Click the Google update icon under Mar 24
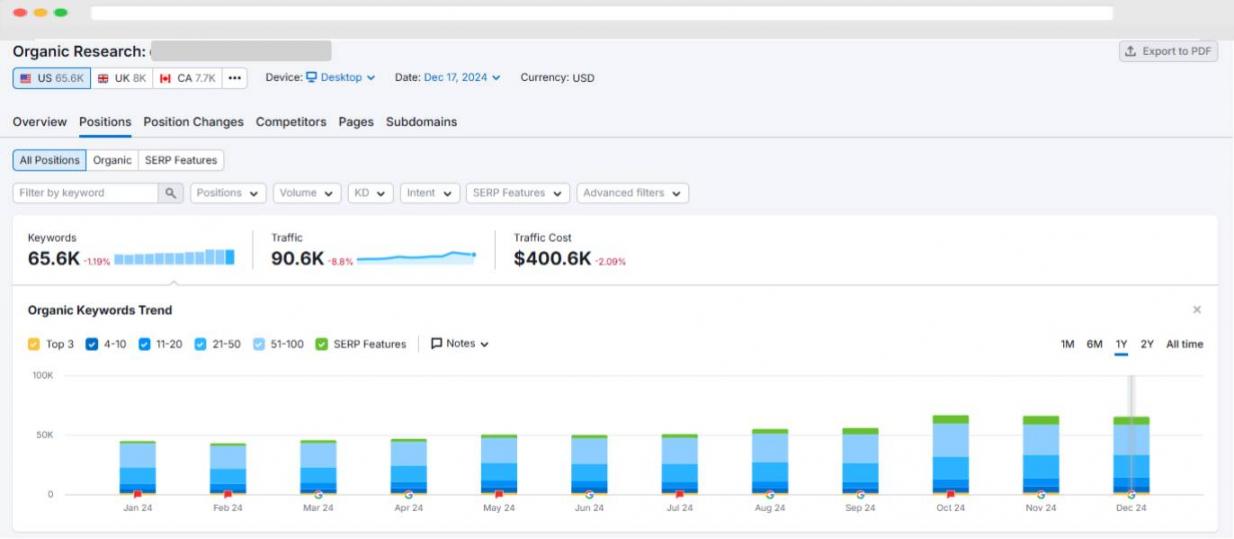This screenshot has width=1234, height=539. point(318,494)
